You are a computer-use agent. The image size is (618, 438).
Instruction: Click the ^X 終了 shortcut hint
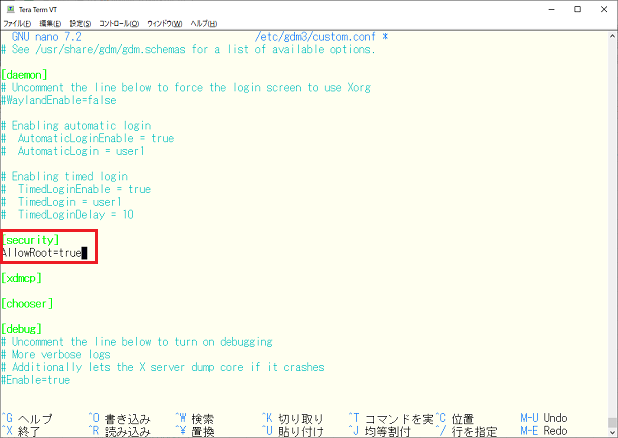(x=26, y=431)
